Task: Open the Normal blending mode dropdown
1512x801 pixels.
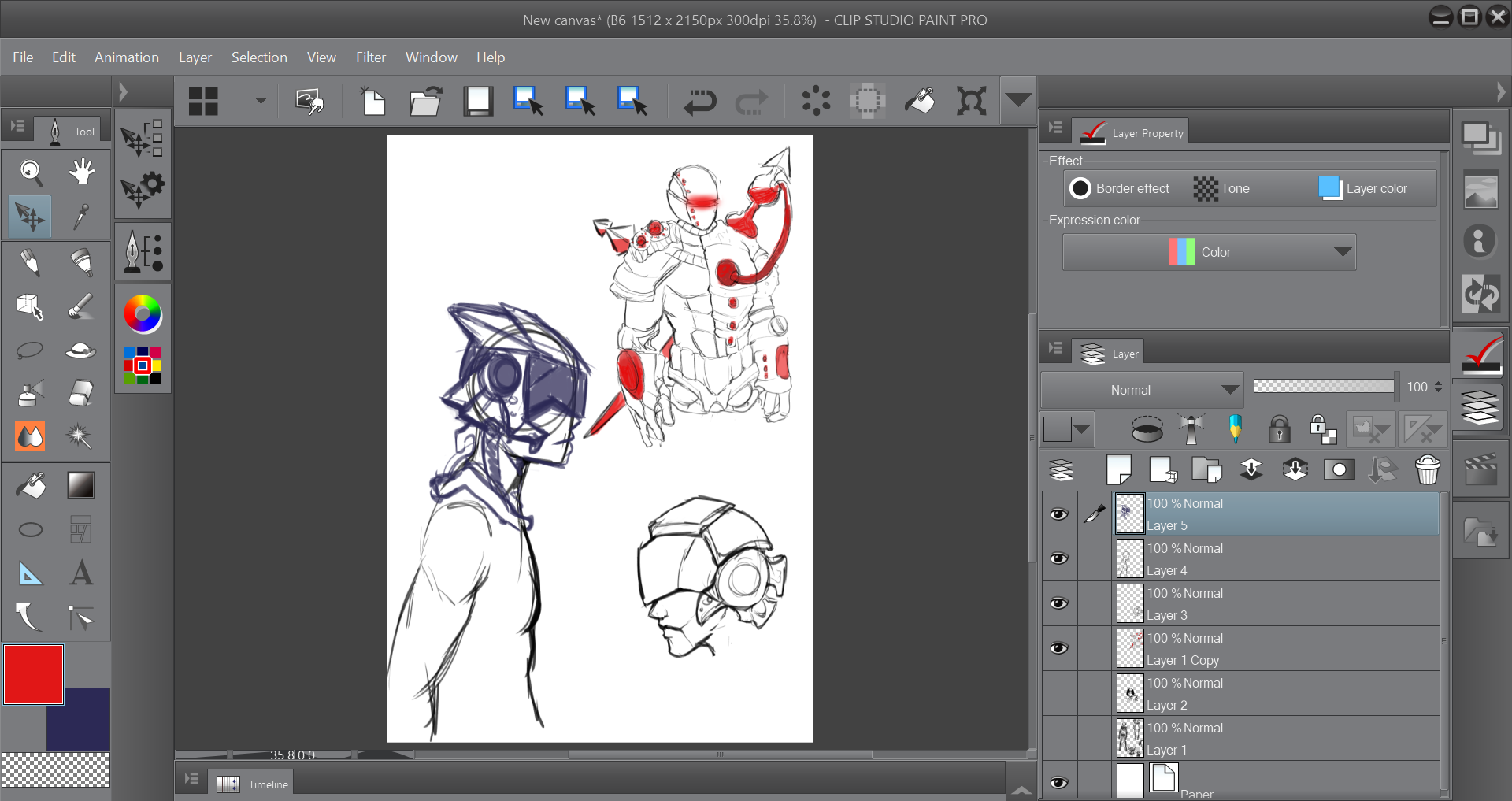Action: pyautogui.click(x=1141, y=390)
